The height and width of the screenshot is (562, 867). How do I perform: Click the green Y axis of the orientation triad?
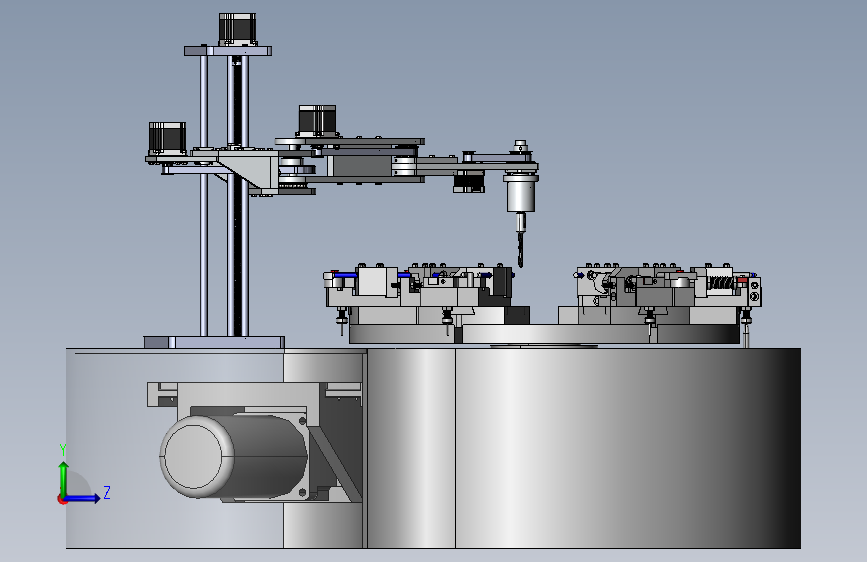click(64, 479)
